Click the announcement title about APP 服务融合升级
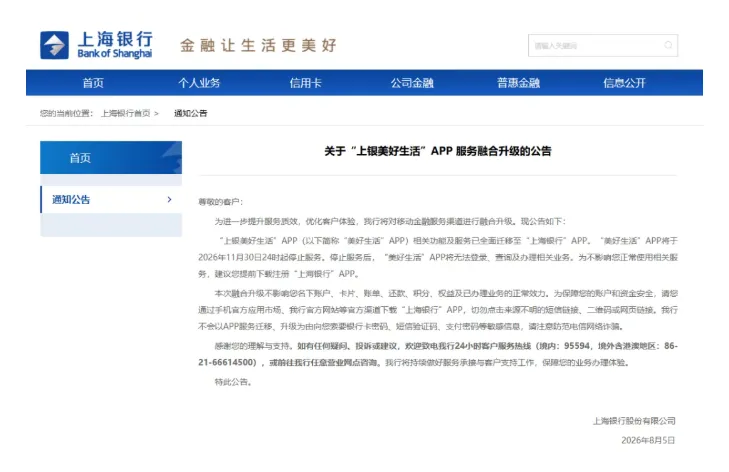 click(437, 151)
